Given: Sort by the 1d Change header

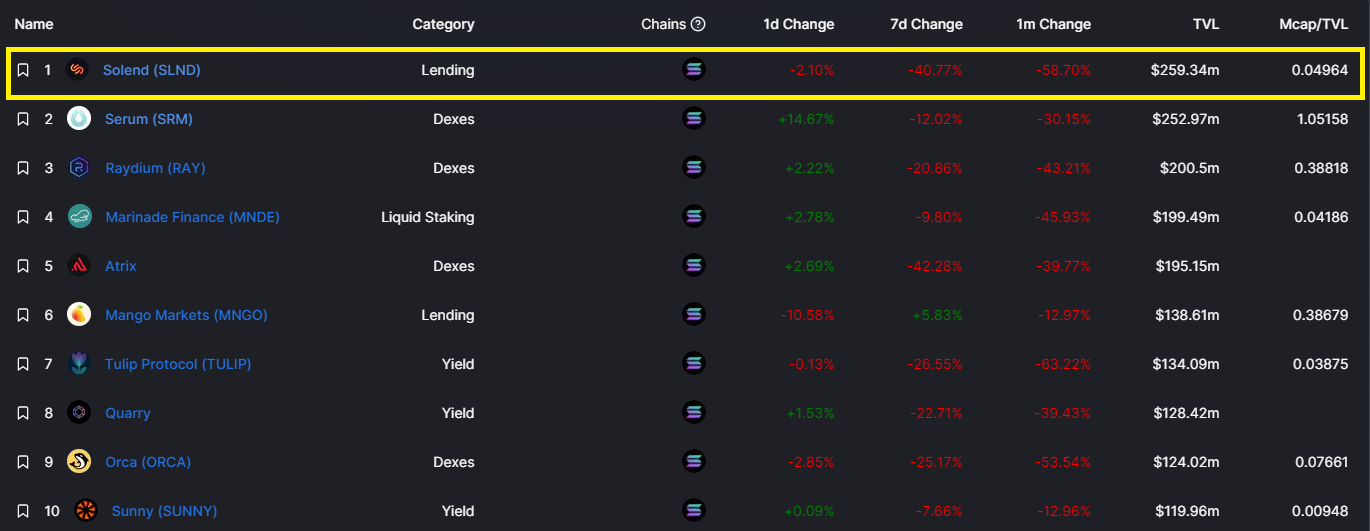Looking at the screenshot, I should click(798, 24).
